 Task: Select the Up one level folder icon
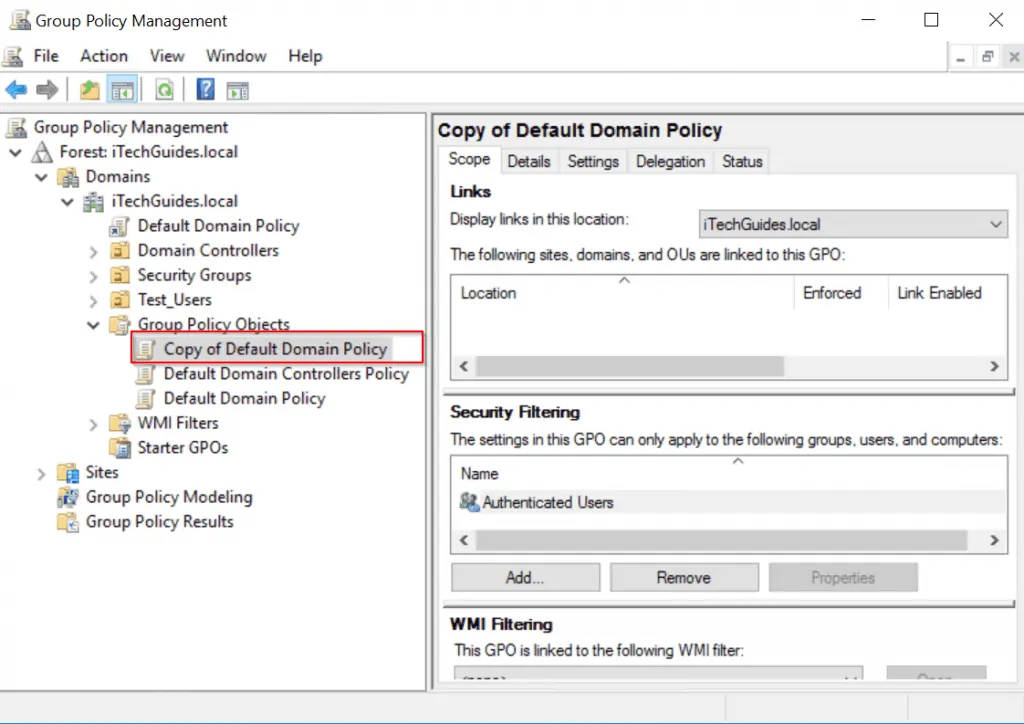pos(88,89)
